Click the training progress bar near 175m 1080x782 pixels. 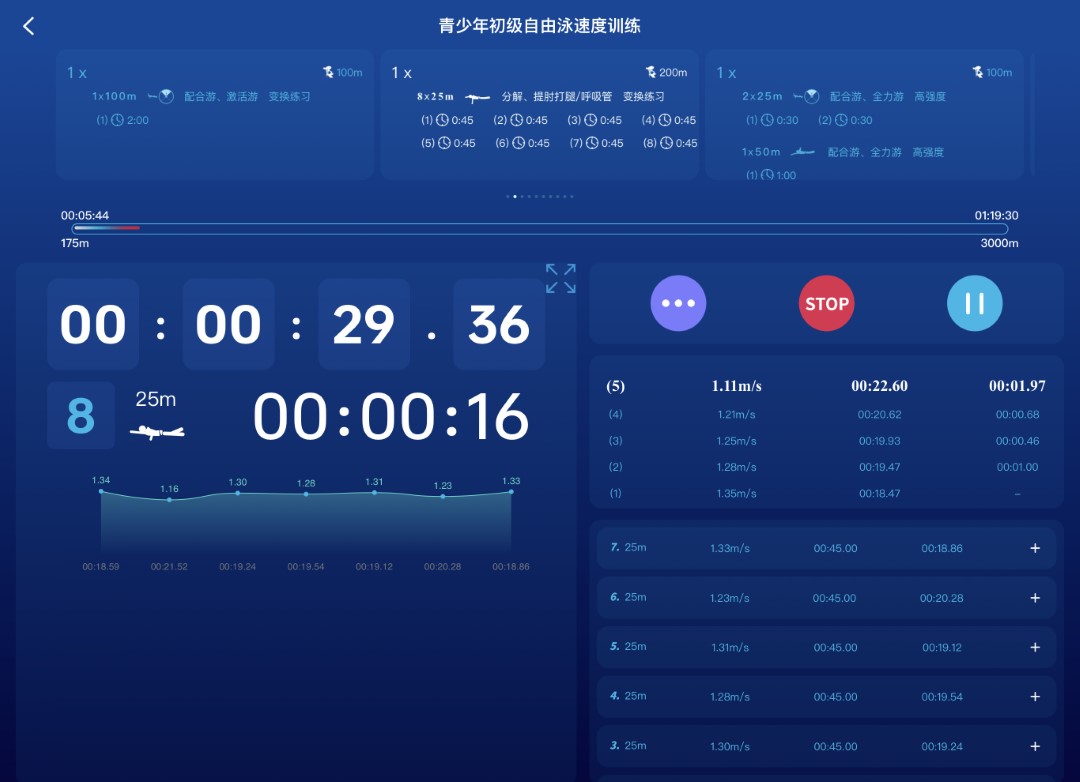click(x=110, y=228)
